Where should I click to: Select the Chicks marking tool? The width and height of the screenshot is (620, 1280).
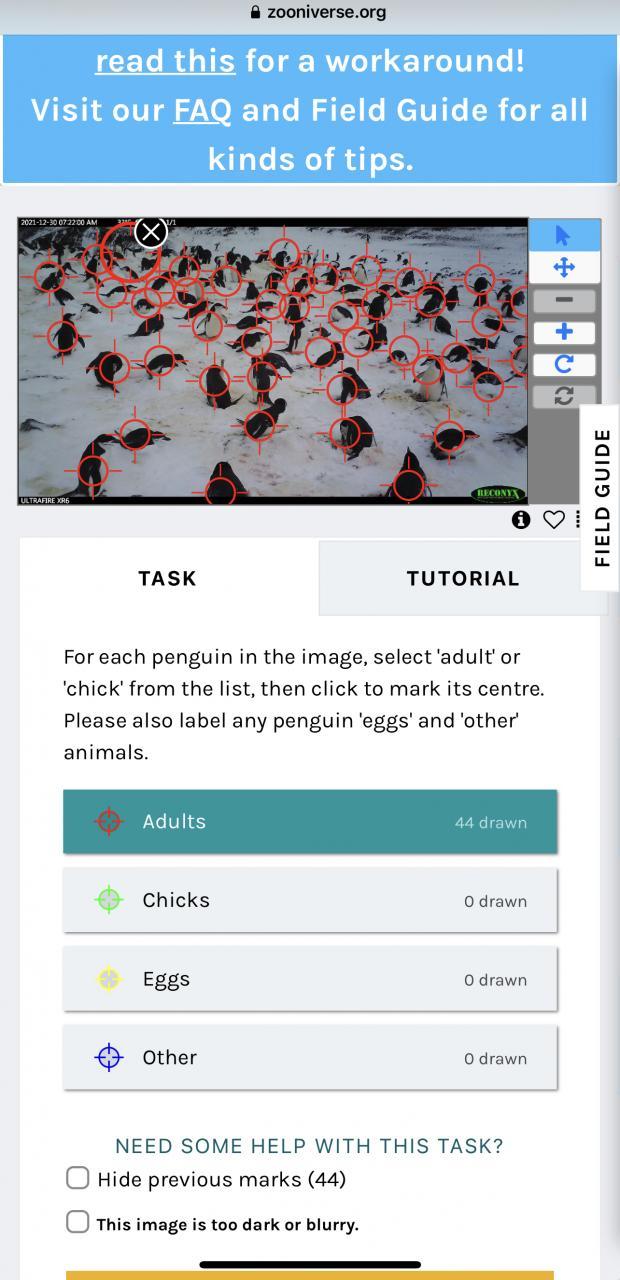pyautogui.click(x=310, y=900)
